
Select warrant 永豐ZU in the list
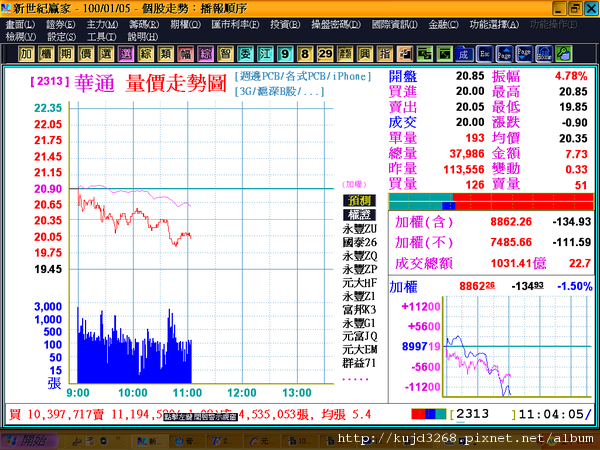[x=359, y=229]
